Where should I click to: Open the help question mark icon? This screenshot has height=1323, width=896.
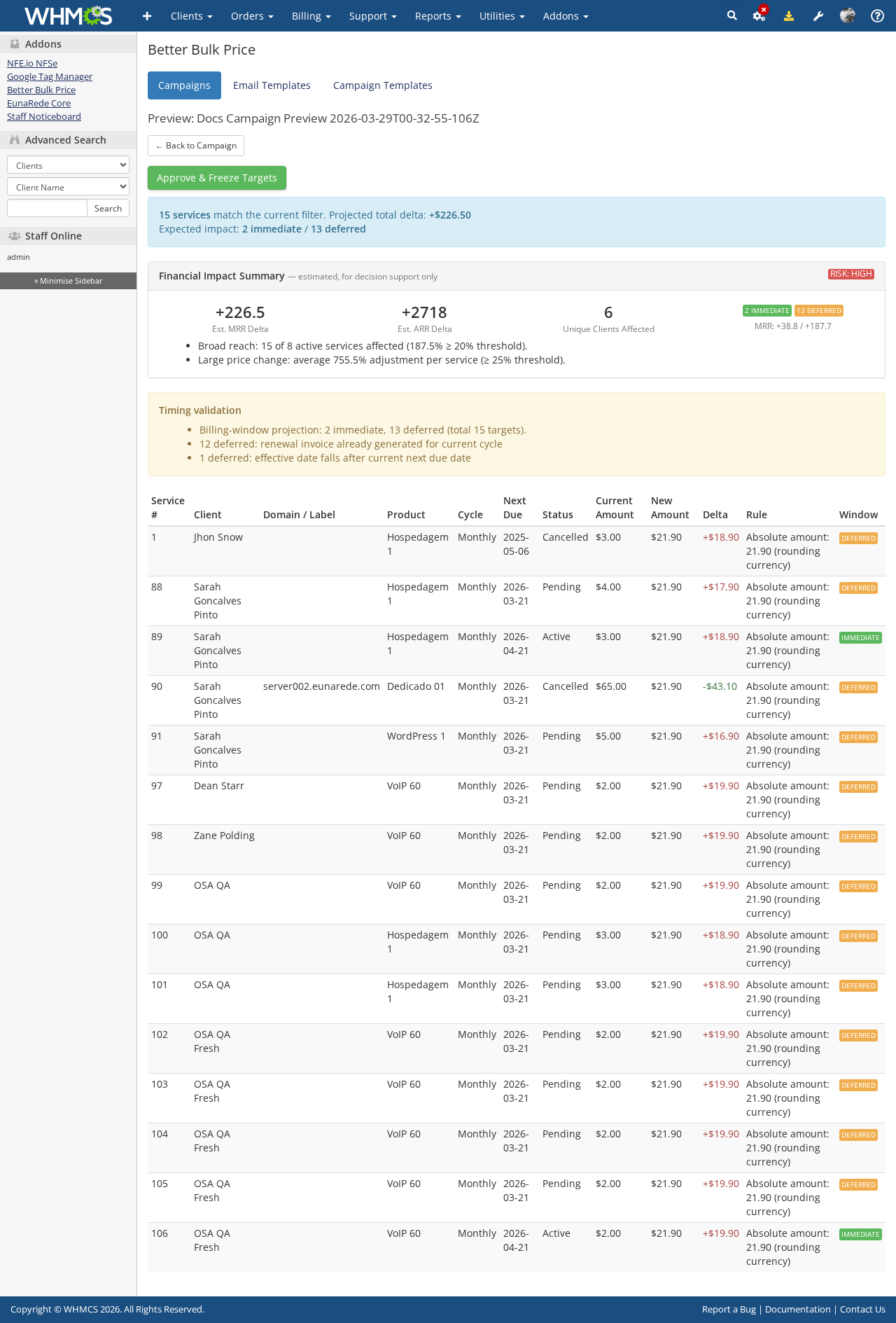pyautogui.click(x=877, y=16)
